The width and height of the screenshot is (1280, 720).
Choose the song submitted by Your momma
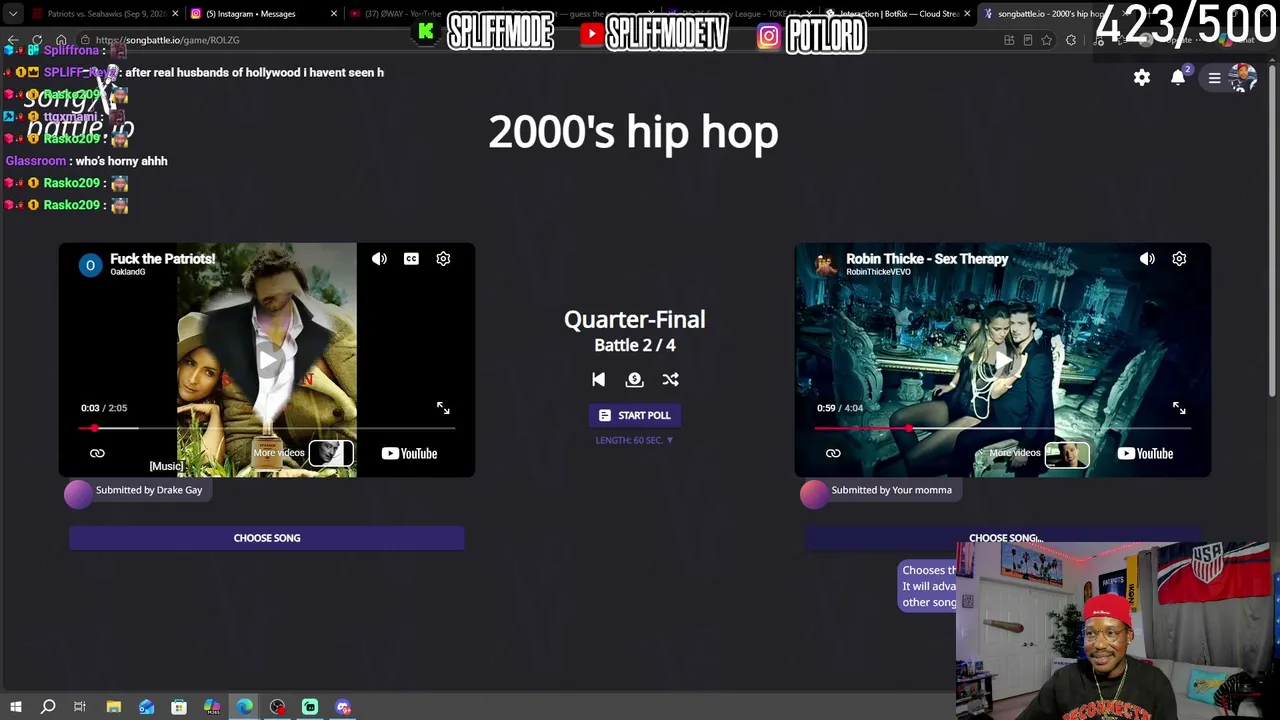tap(1003, 538)
